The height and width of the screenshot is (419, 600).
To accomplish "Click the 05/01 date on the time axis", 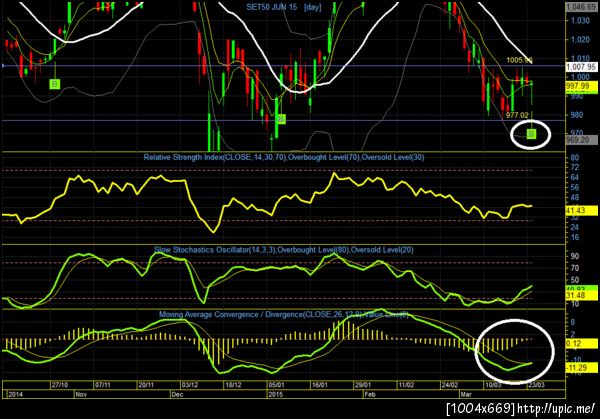I will click(276, 385).
